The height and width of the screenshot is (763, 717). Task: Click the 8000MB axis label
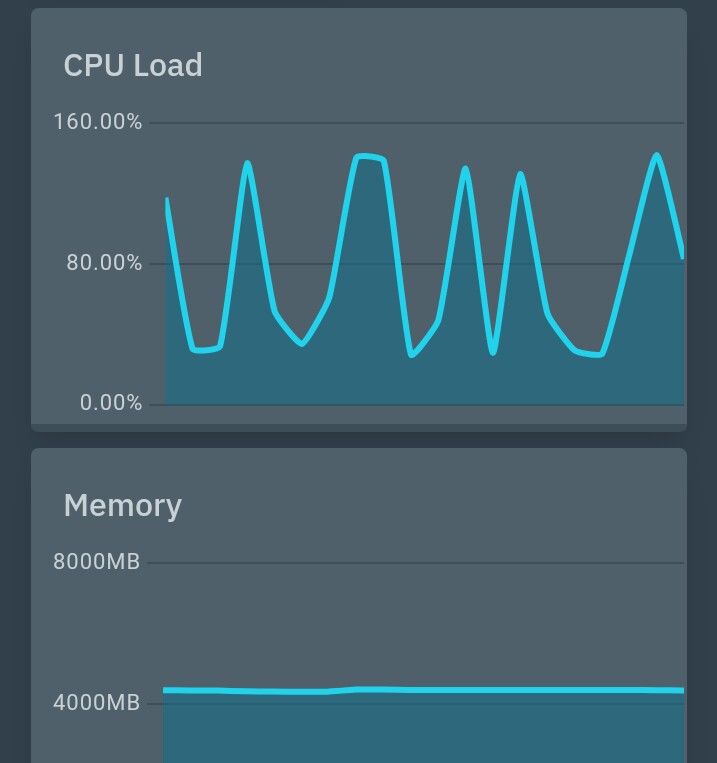(96, 562)
